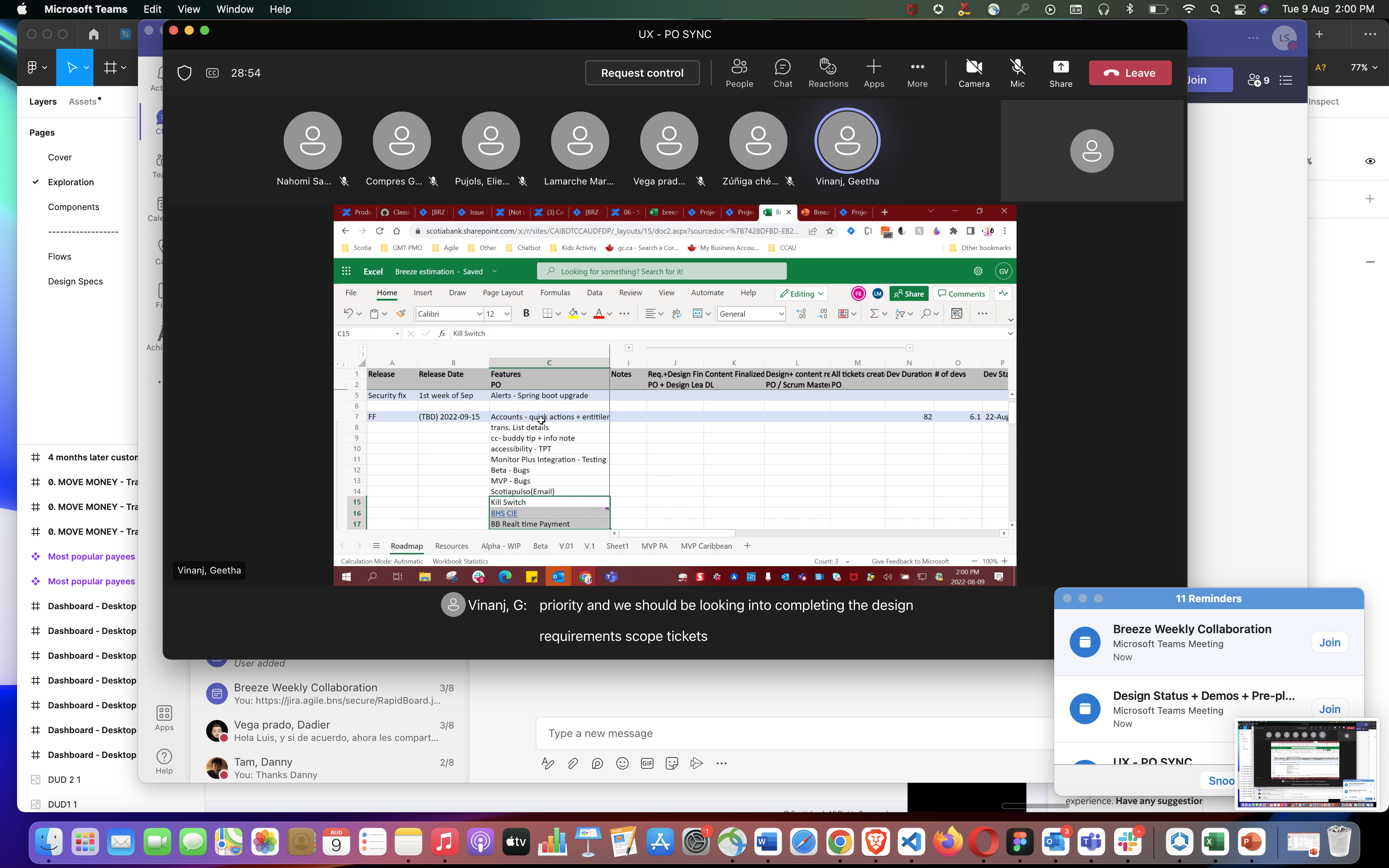Image resolution: width=1389 pixels, height=868 pixels.
Task: Open View menu in menu bar
Action: coord(189,9)
